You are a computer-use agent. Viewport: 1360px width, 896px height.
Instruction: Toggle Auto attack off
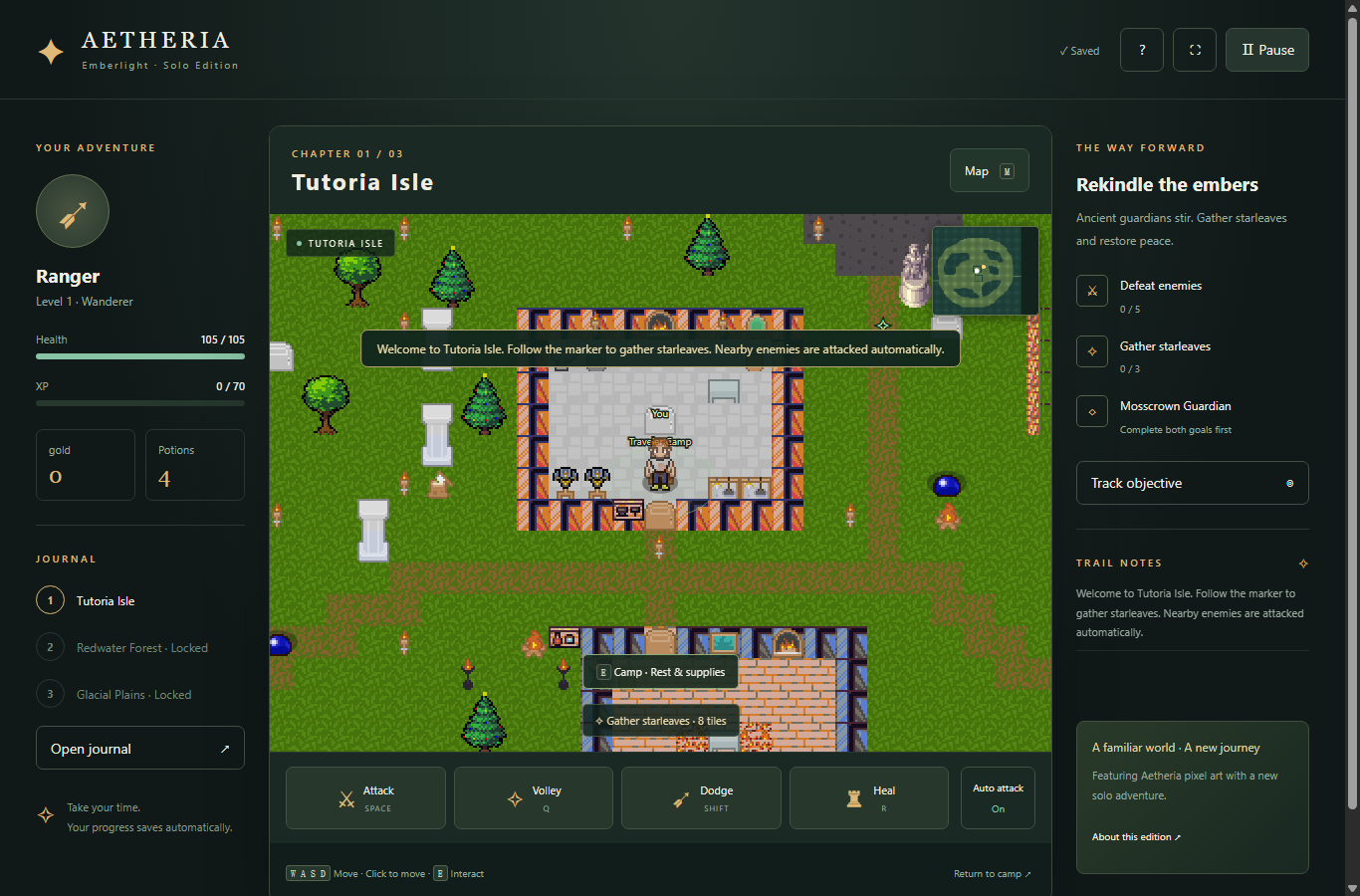(x=998, y=797)
